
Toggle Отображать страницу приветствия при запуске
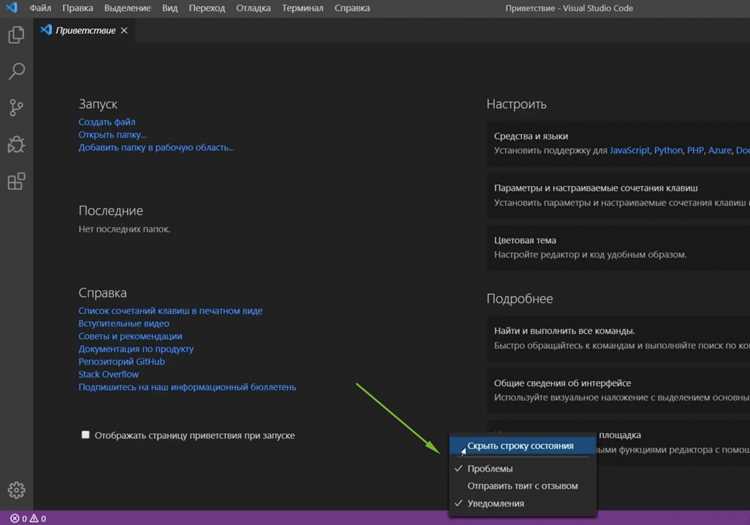pos(85,435)
